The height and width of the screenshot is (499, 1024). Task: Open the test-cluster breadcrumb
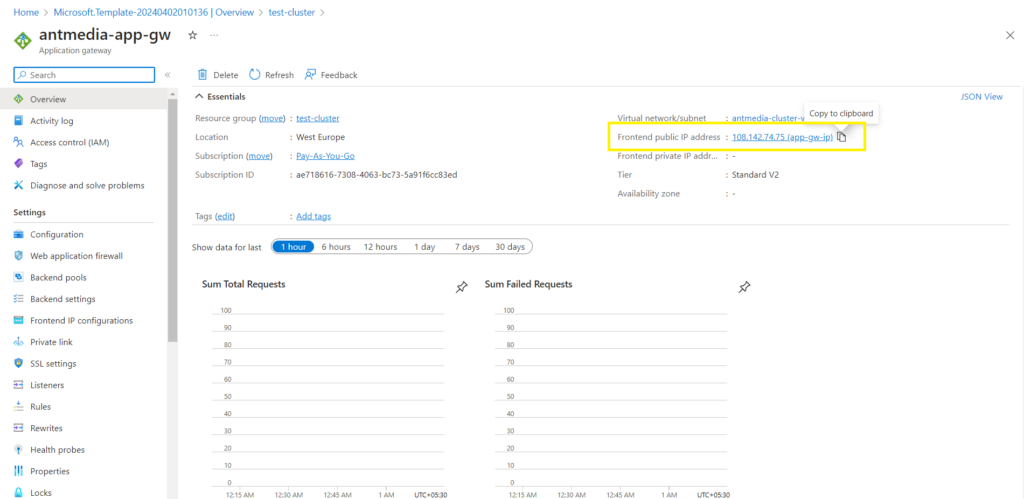pos(291,12)
